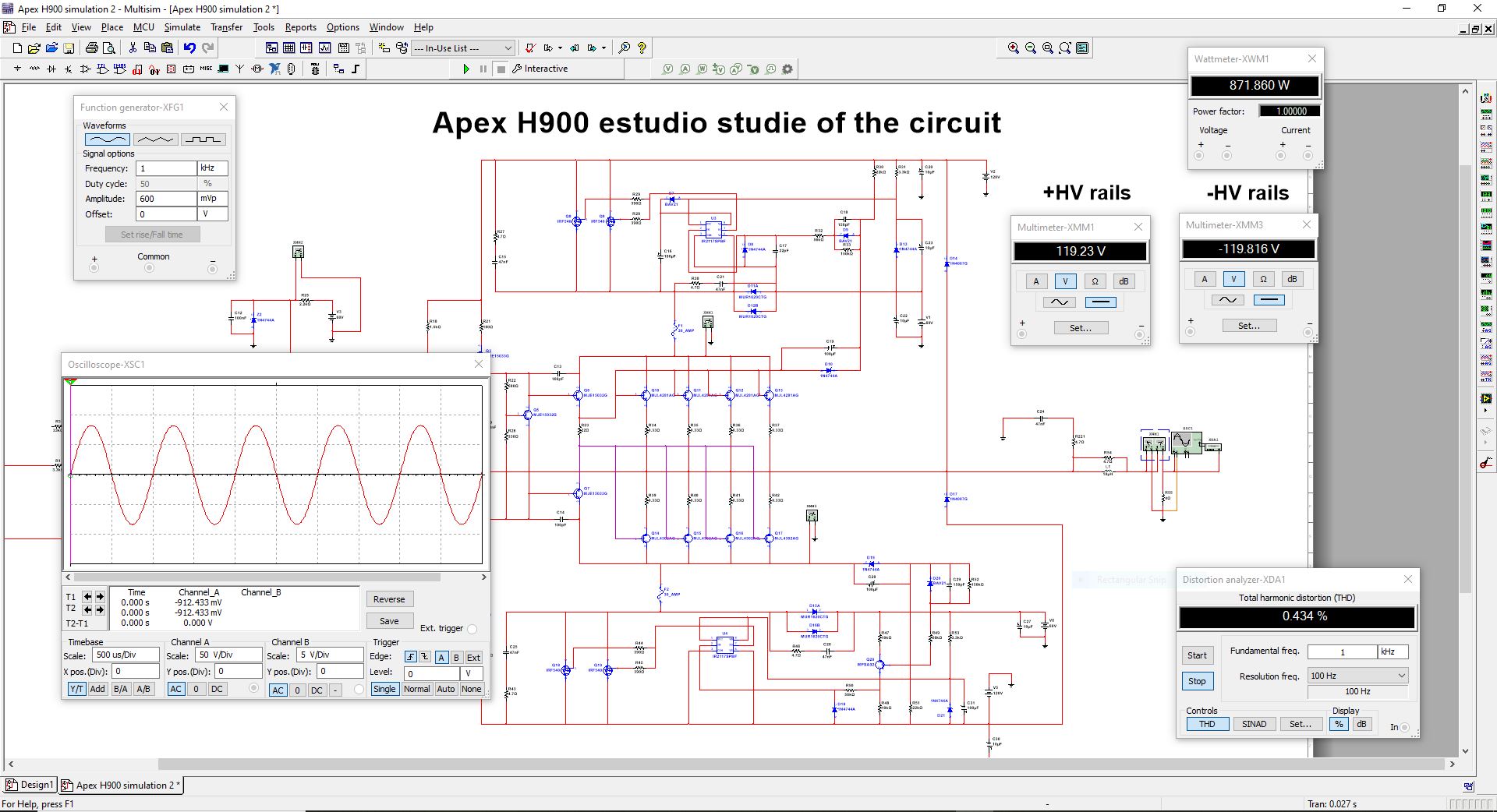Open the Simulate menu

[182, 27]
